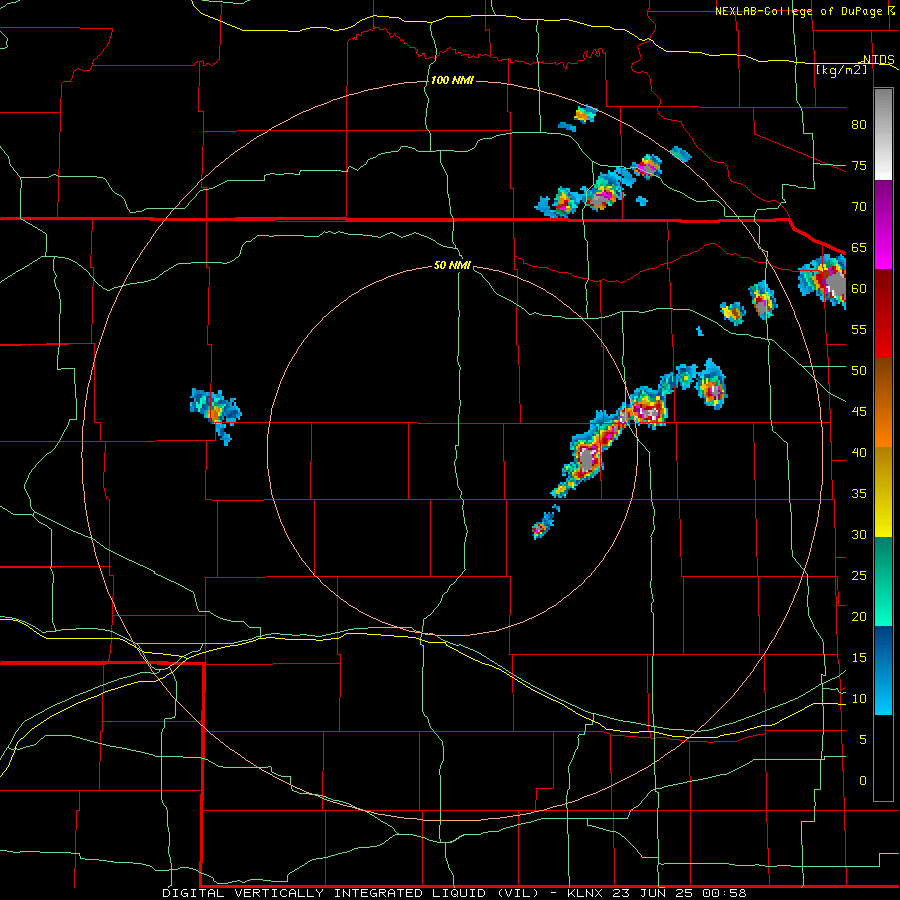Click the 70 value on the scale
This screenshot has height=900, width=900.
point(859,207)
